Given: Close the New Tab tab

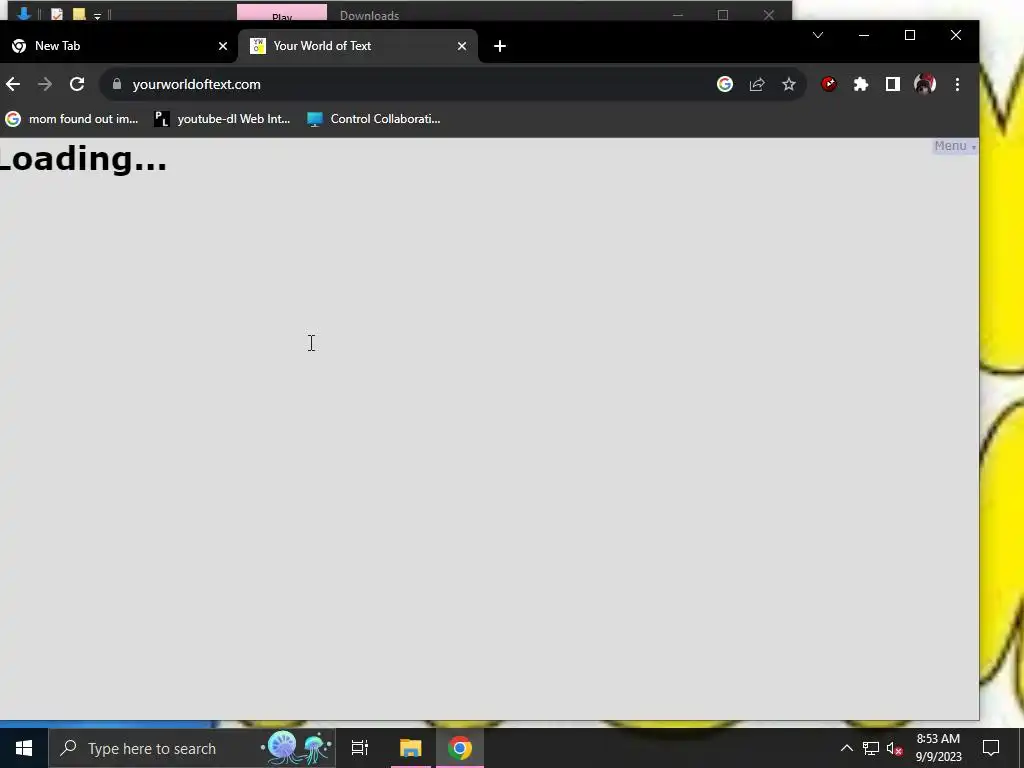Looking at the screenshot, I should click(223, 46).
